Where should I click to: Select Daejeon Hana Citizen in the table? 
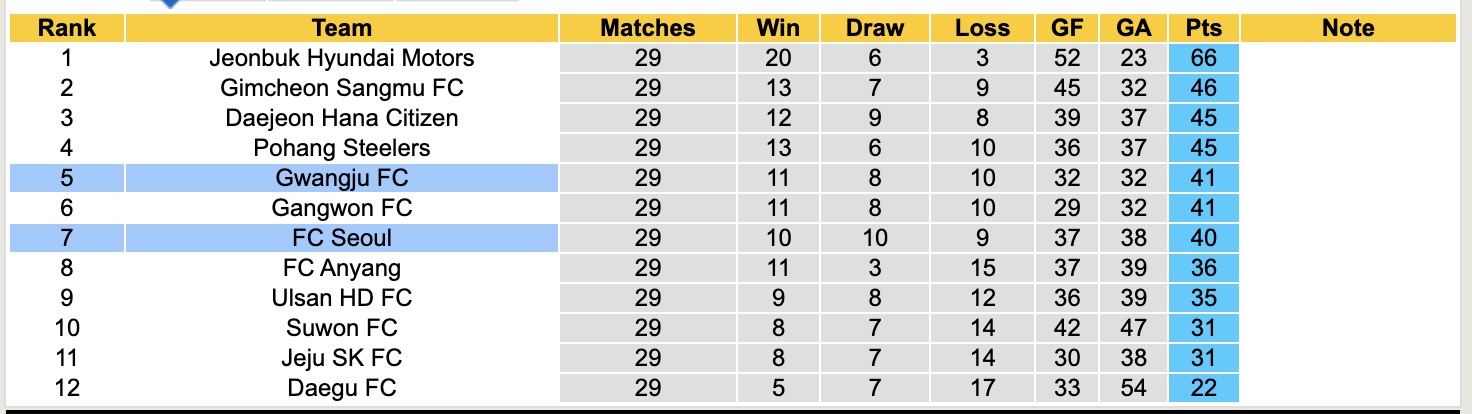point(341,118)
